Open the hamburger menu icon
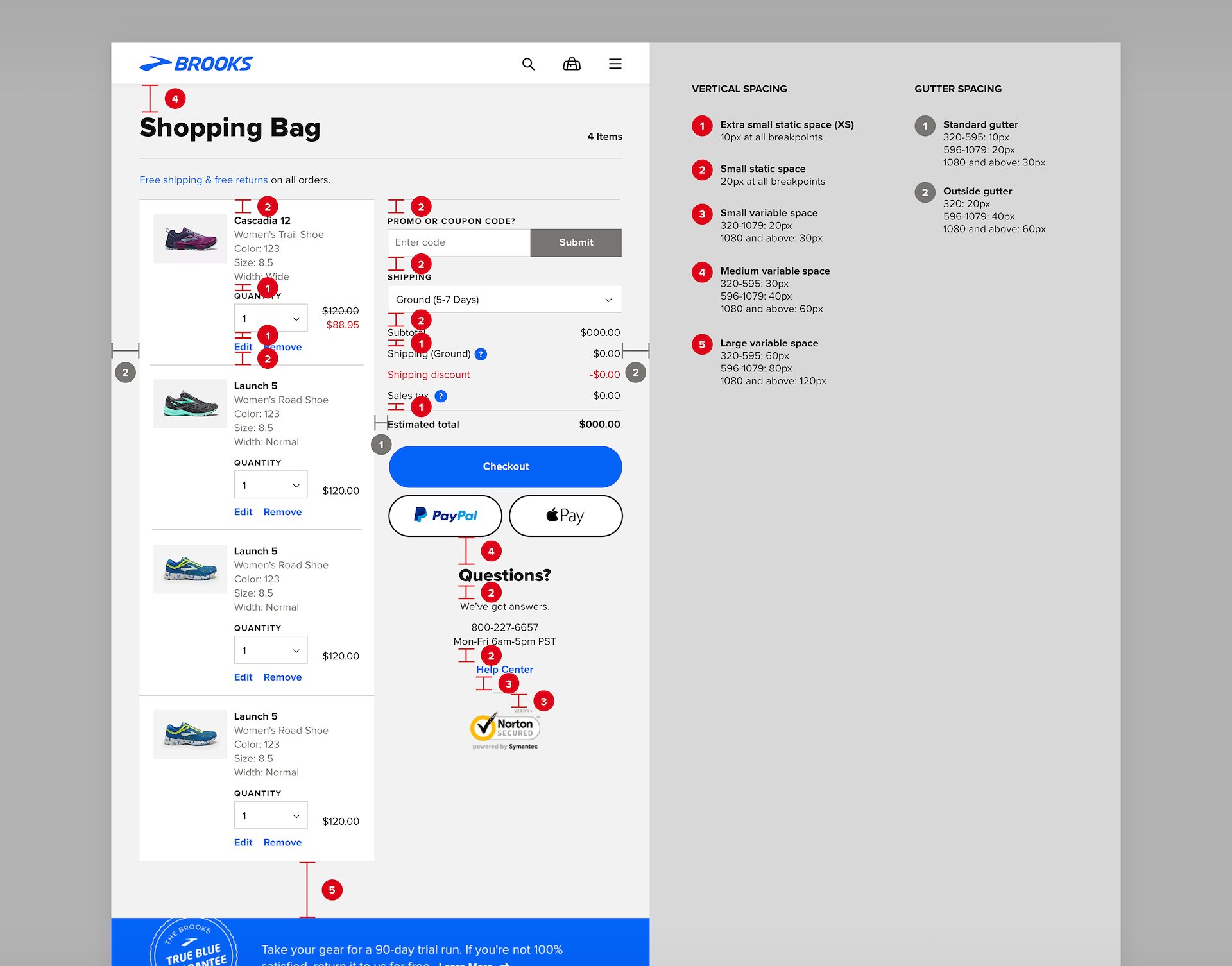The height and width of the screenshot is (966, 1232). (x=615, y=64)
